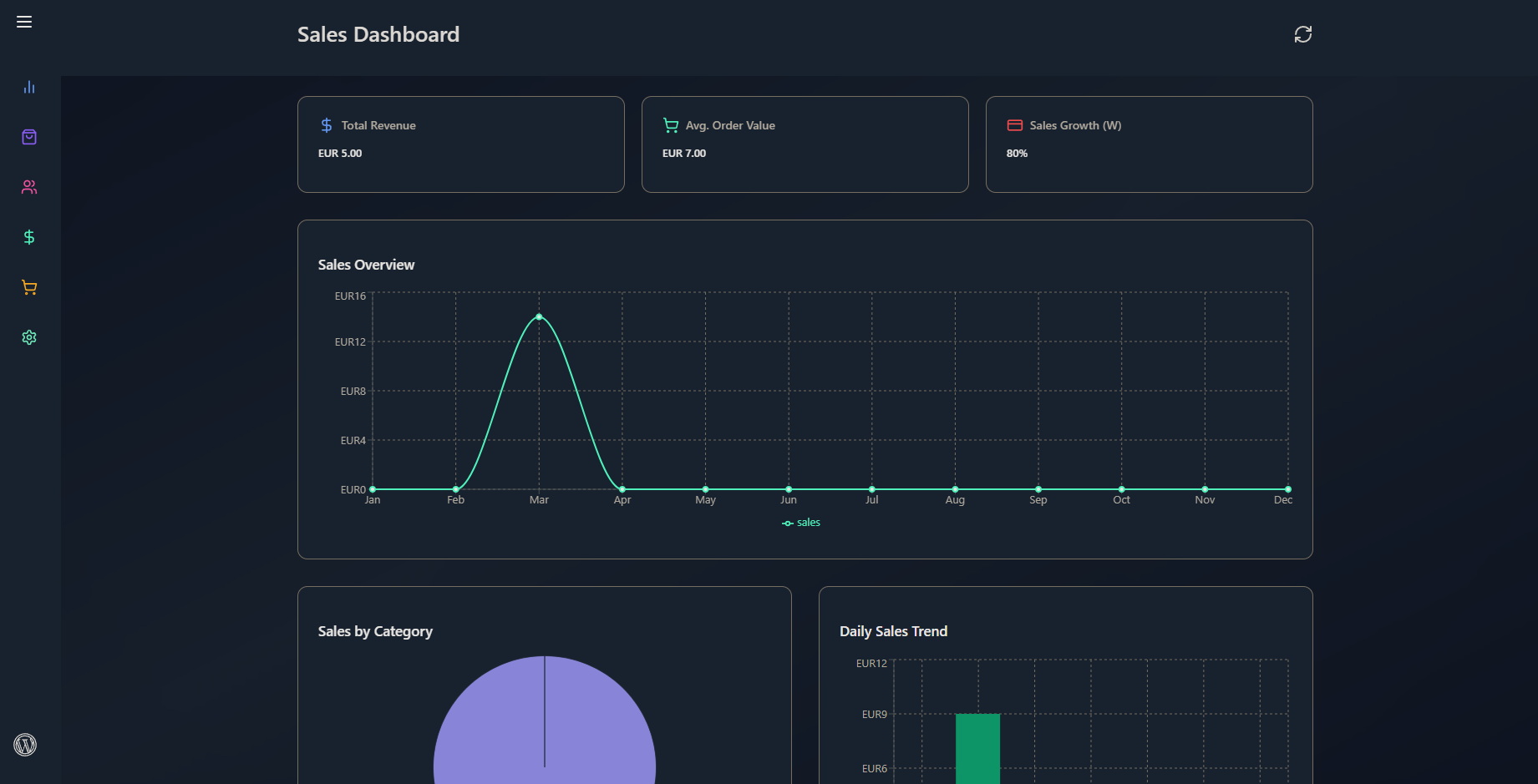Image resolution: width=1538 pixels, height=784 pixels.
Task: Click the green bar in Daily Sales Trend
Action: tap(977, 749)
